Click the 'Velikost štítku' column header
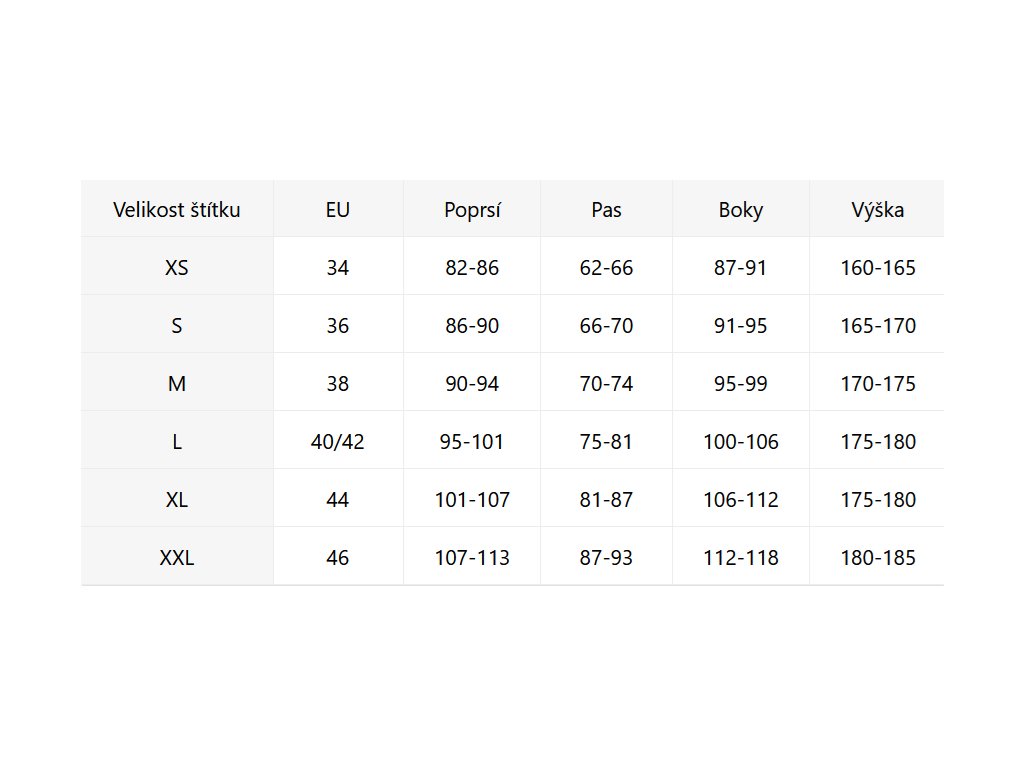 [177, 210]
